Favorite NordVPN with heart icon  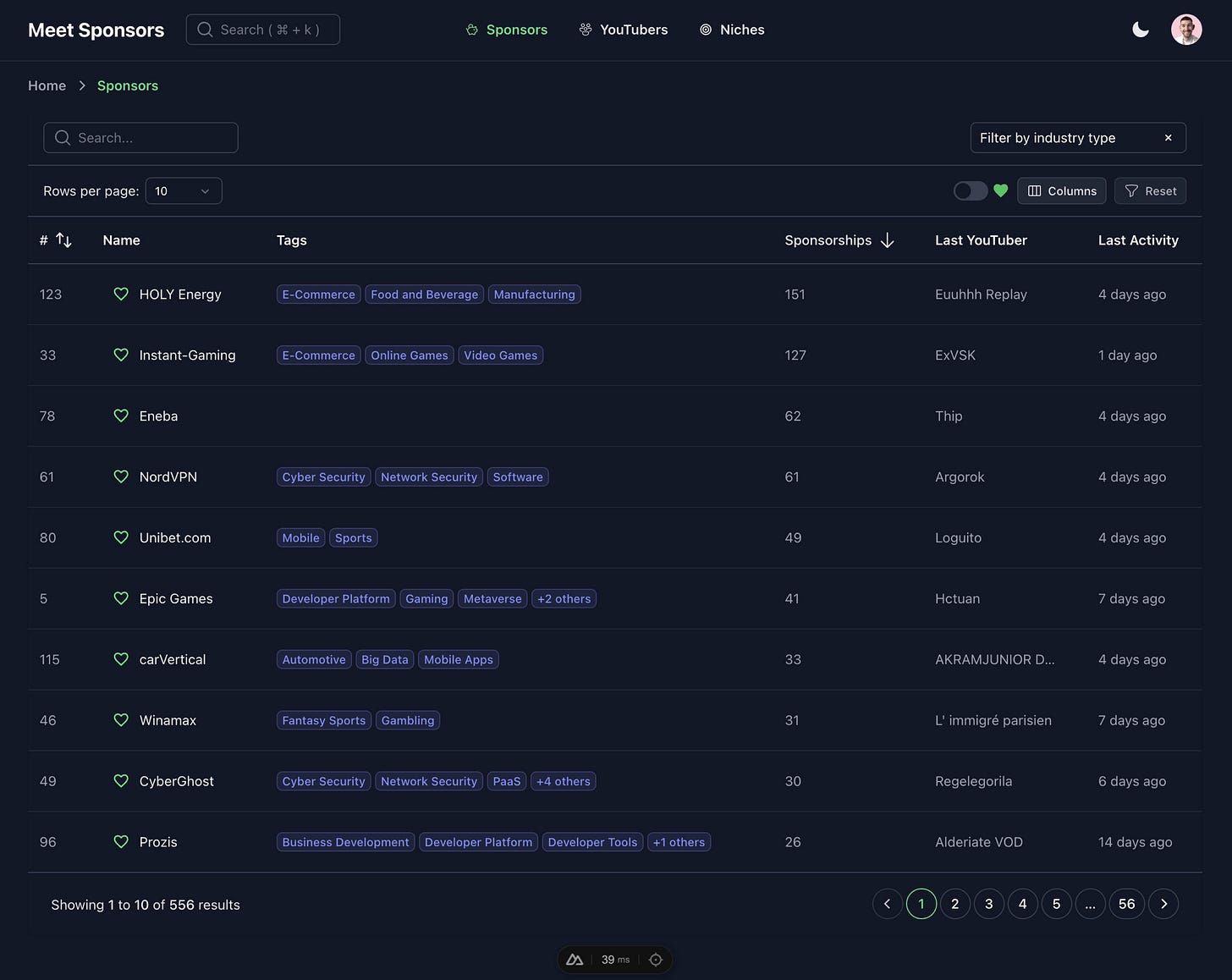click(121, 476)
